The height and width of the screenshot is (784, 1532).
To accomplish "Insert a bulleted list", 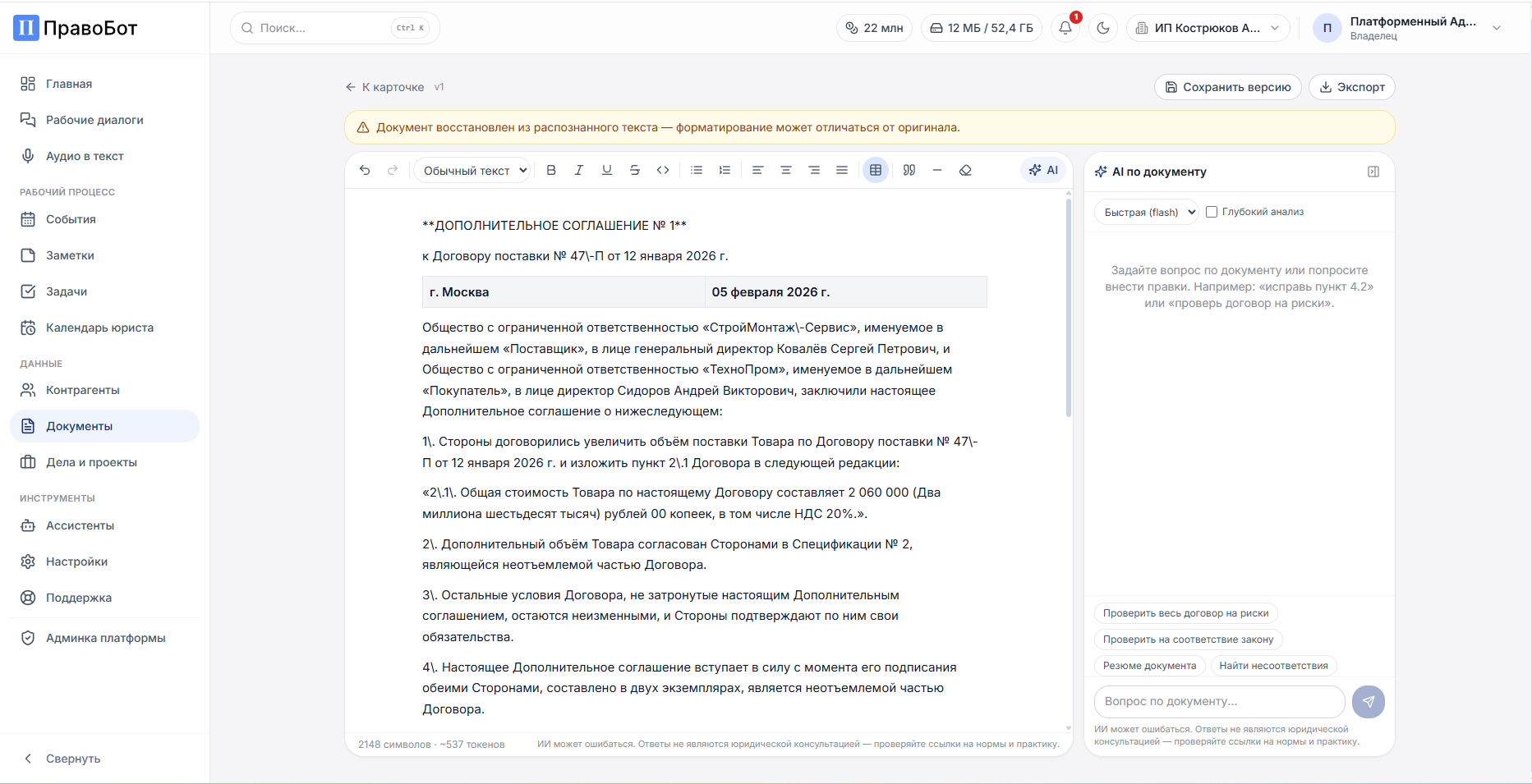I will (697, 170).
